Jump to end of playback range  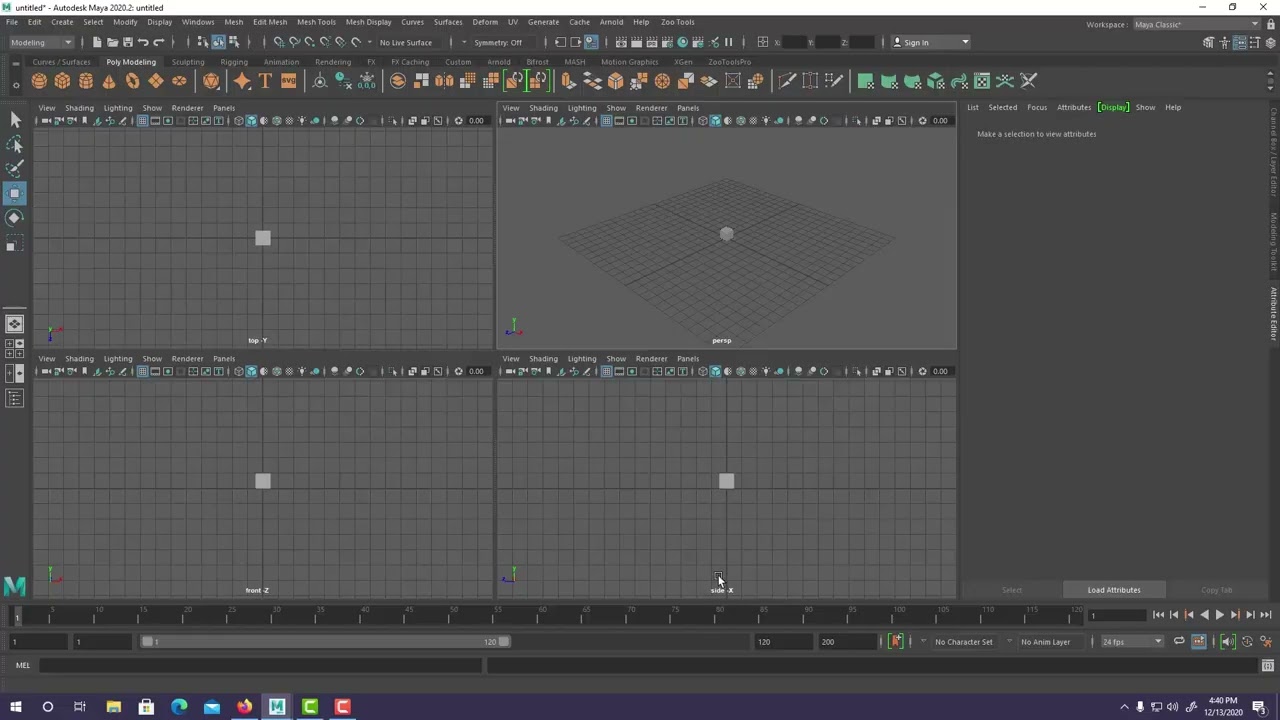point(1265,615)
